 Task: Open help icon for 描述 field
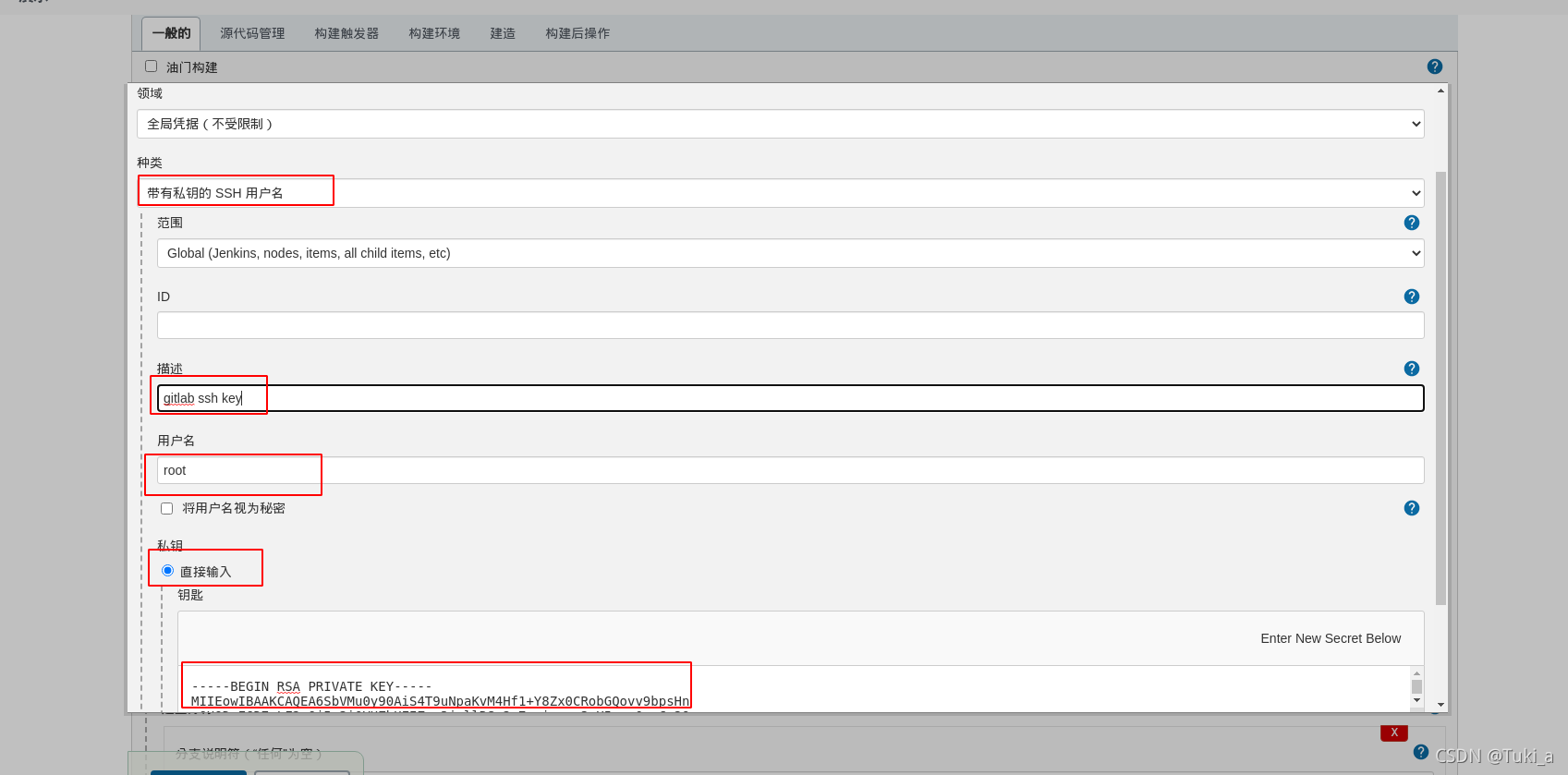1411,369
